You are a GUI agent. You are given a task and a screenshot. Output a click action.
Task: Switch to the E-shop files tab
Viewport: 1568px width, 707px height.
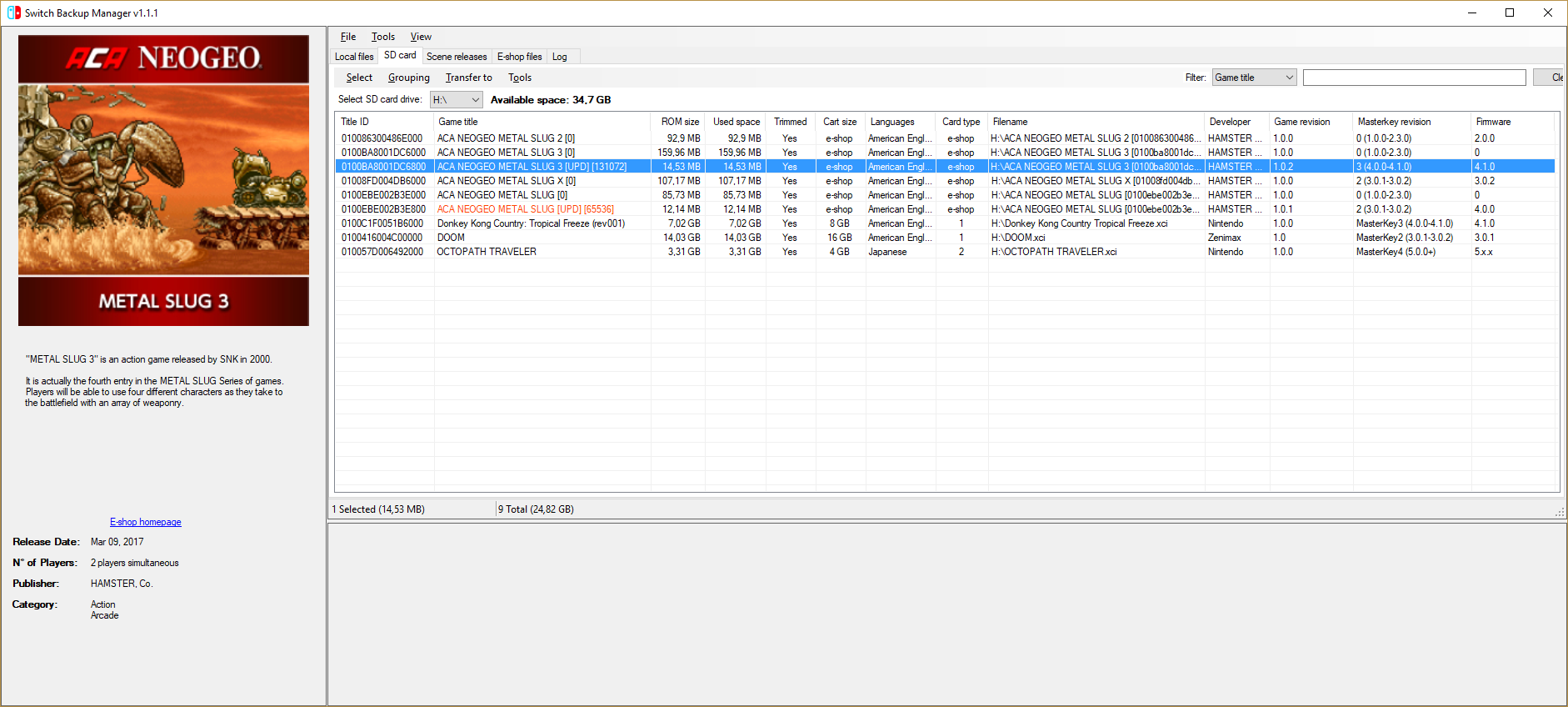tap(519, 57)
